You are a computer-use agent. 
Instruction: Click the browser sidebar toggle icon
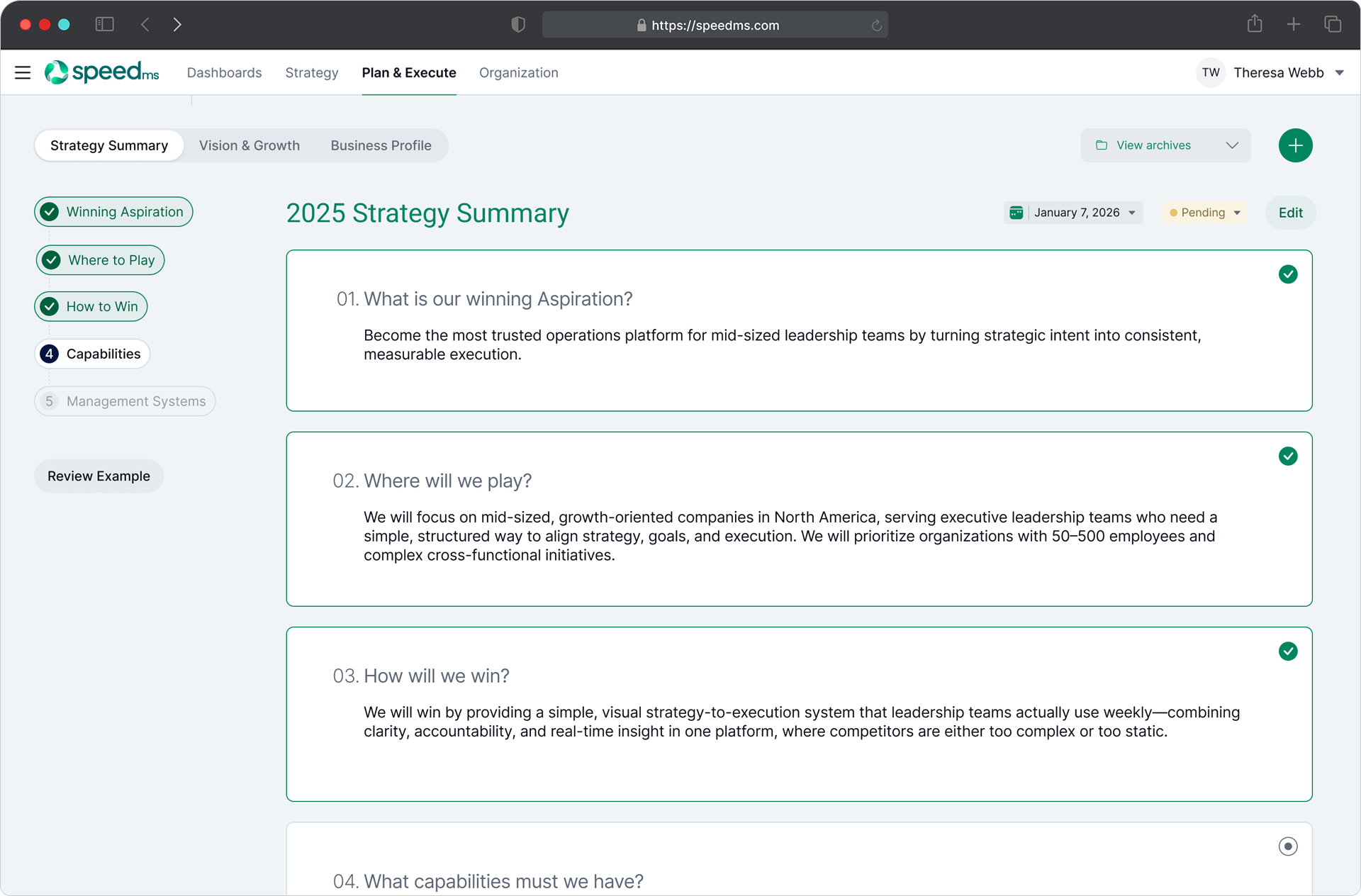point(104,25)
